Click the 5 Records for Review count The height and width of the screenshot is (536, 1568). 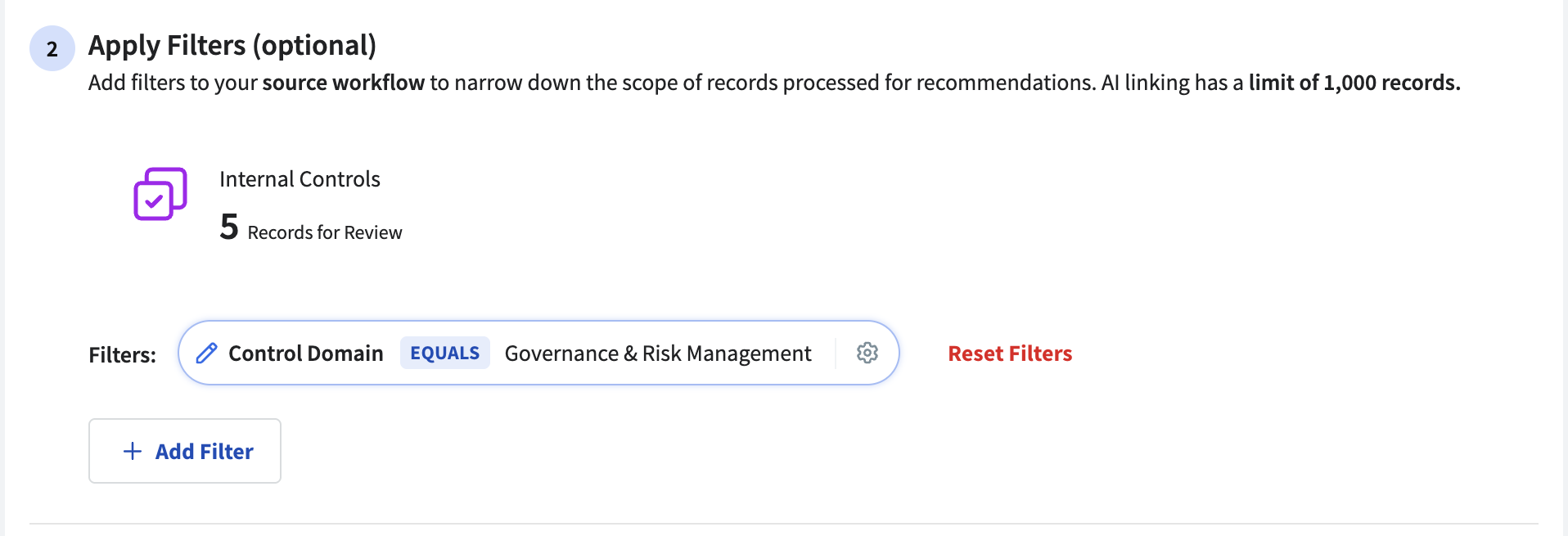click(311, 227)
